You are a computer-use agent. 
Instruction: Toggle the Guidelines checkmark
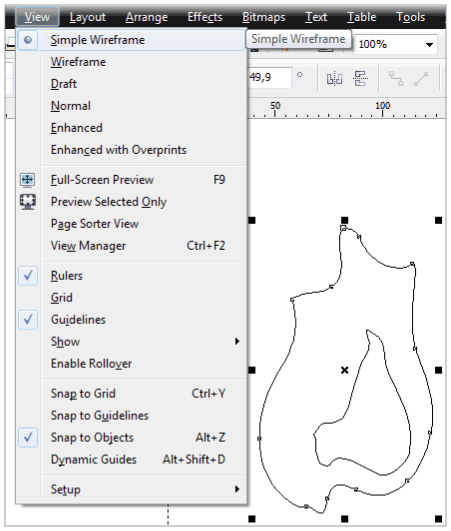tap(28, 320)
